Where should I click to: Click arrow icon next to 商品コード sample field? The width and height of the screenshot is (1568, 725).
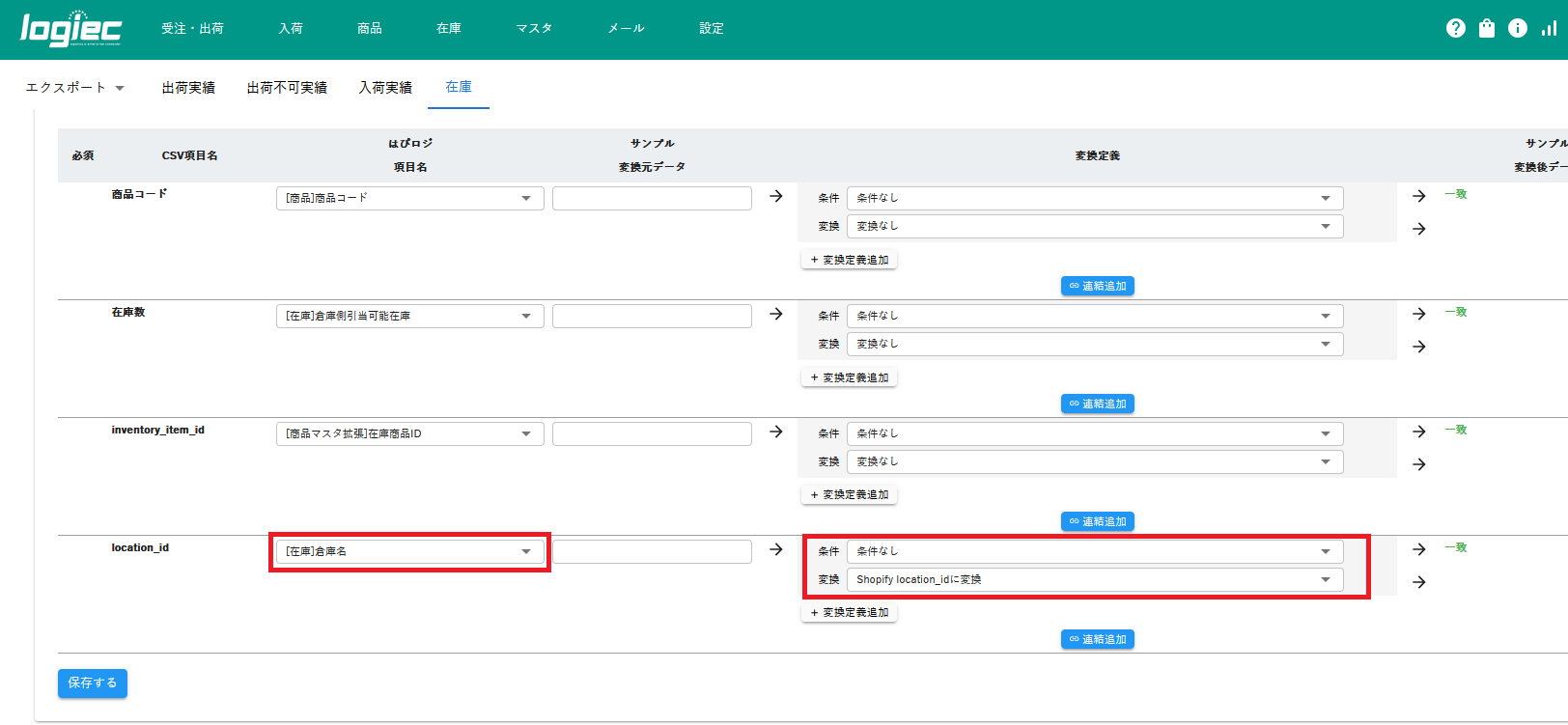pyautogui.click(x=776, y=196)
